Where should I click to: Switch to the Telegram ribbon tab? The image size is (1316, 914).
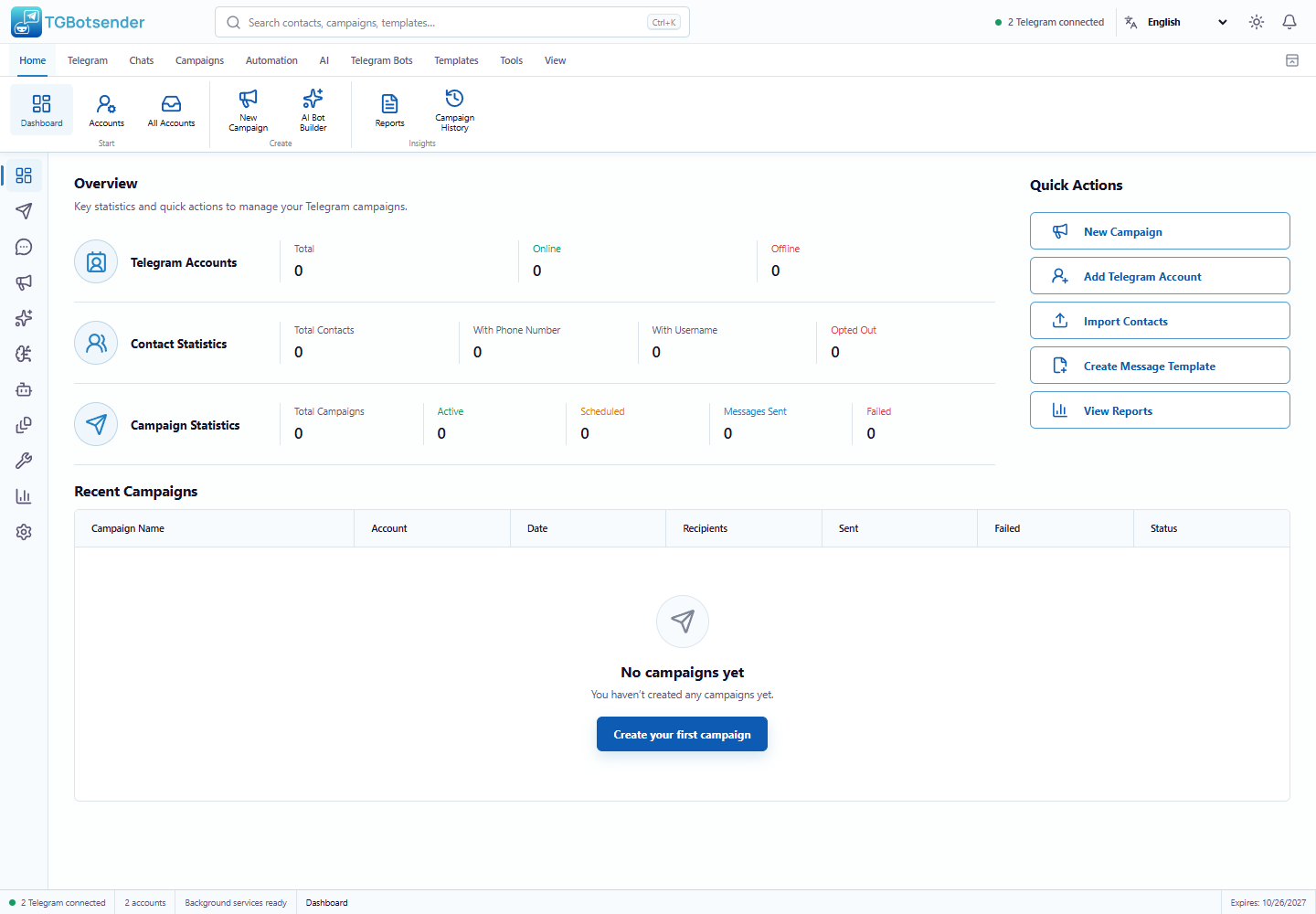(x=88, y=60)
